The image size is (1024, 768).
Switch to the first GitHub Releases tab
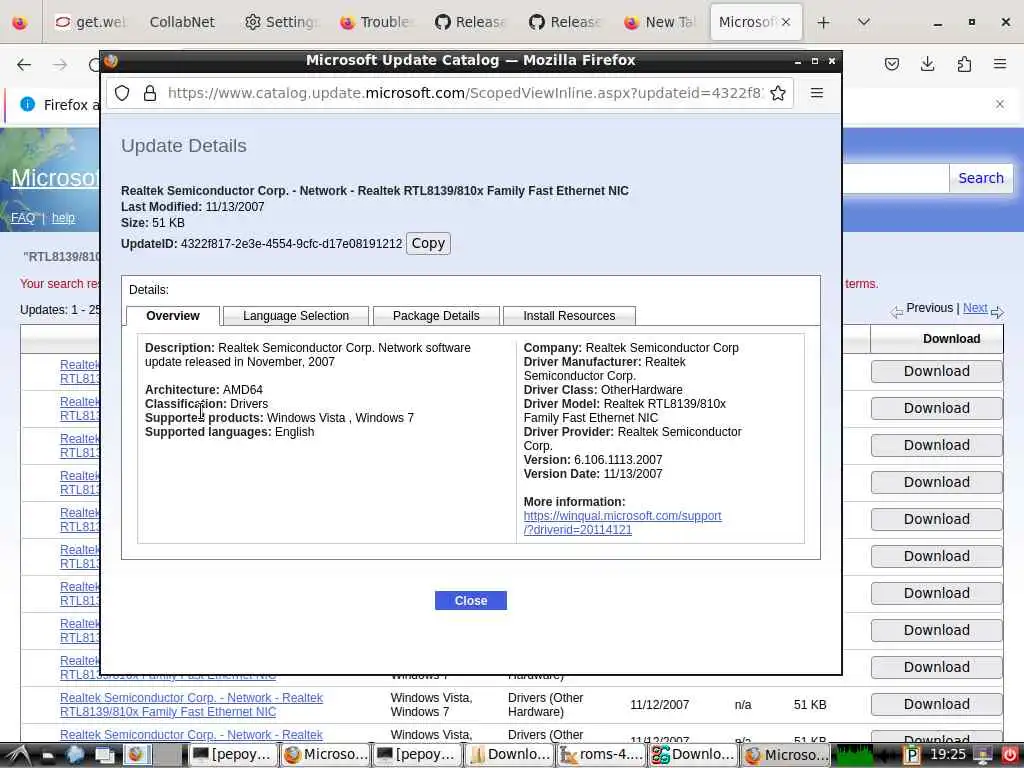coord(469,22)
